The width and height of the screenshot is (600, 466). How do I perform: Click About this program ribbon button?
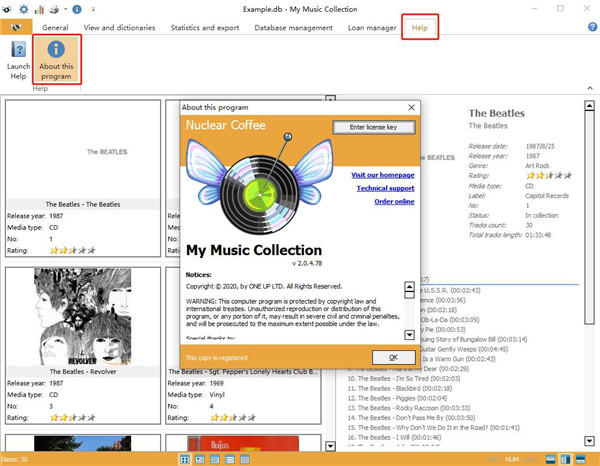tap(56, 59)
